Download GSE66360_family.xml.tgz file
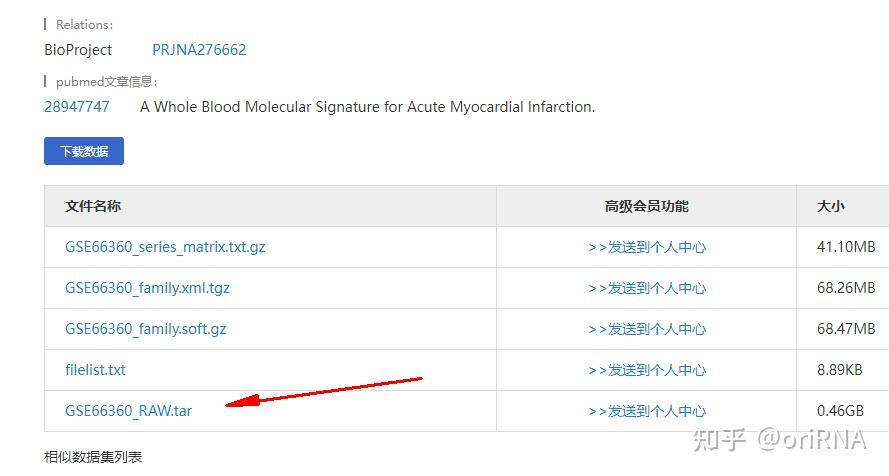This screenshot has height=476, width=889. point(147,288)
